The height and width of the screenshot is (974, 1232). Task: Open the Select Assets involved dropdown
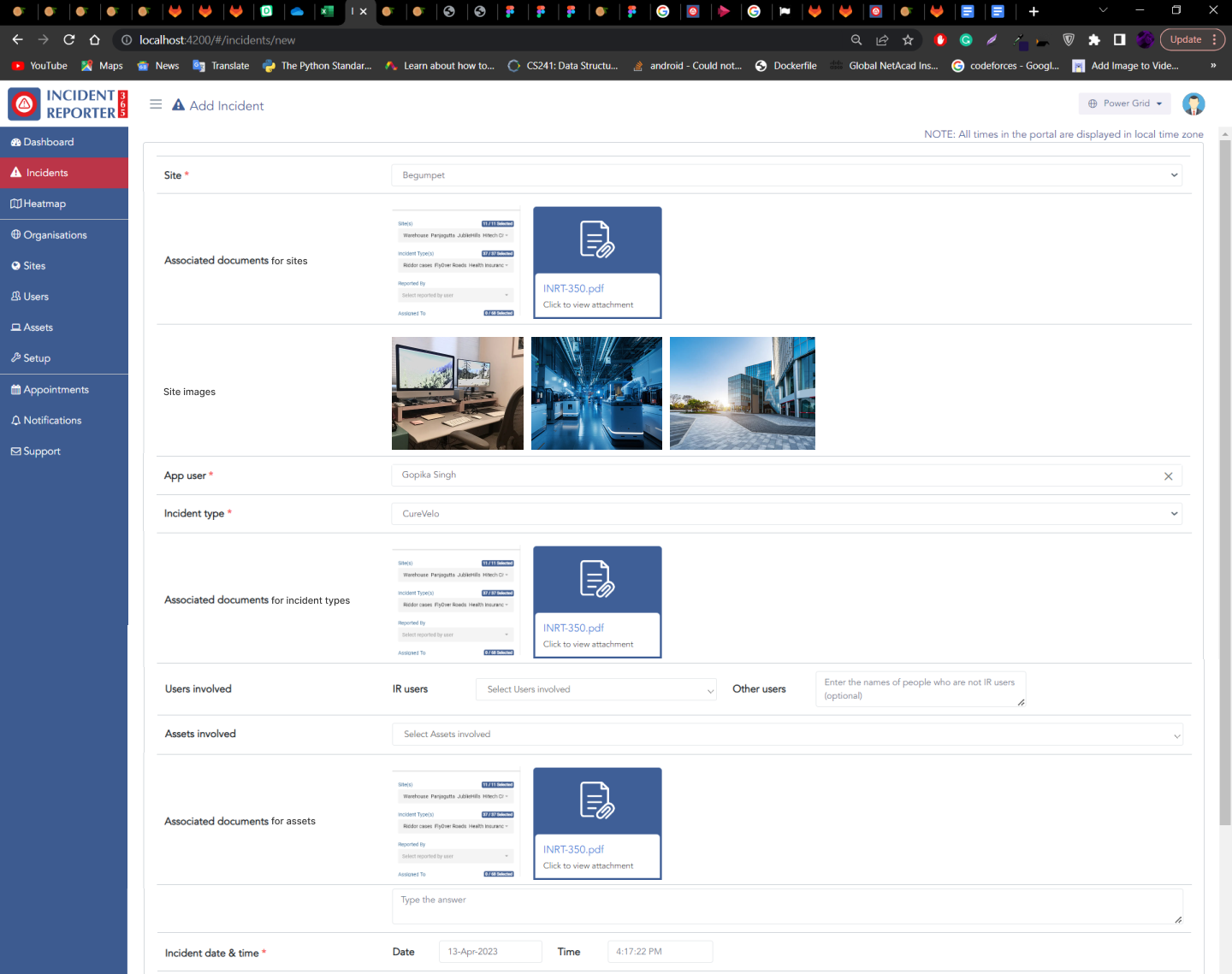pos(786,735)
